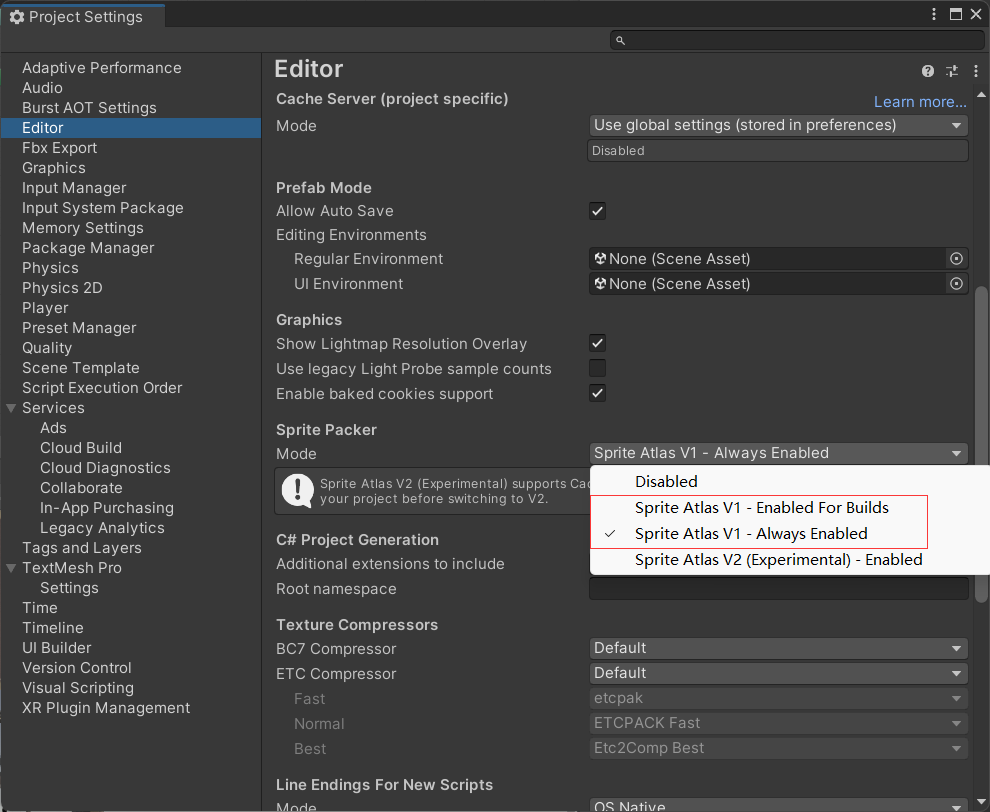Pick a scene for Regular Environment
The height and width of the screenshot is (812, 990).
957,258
